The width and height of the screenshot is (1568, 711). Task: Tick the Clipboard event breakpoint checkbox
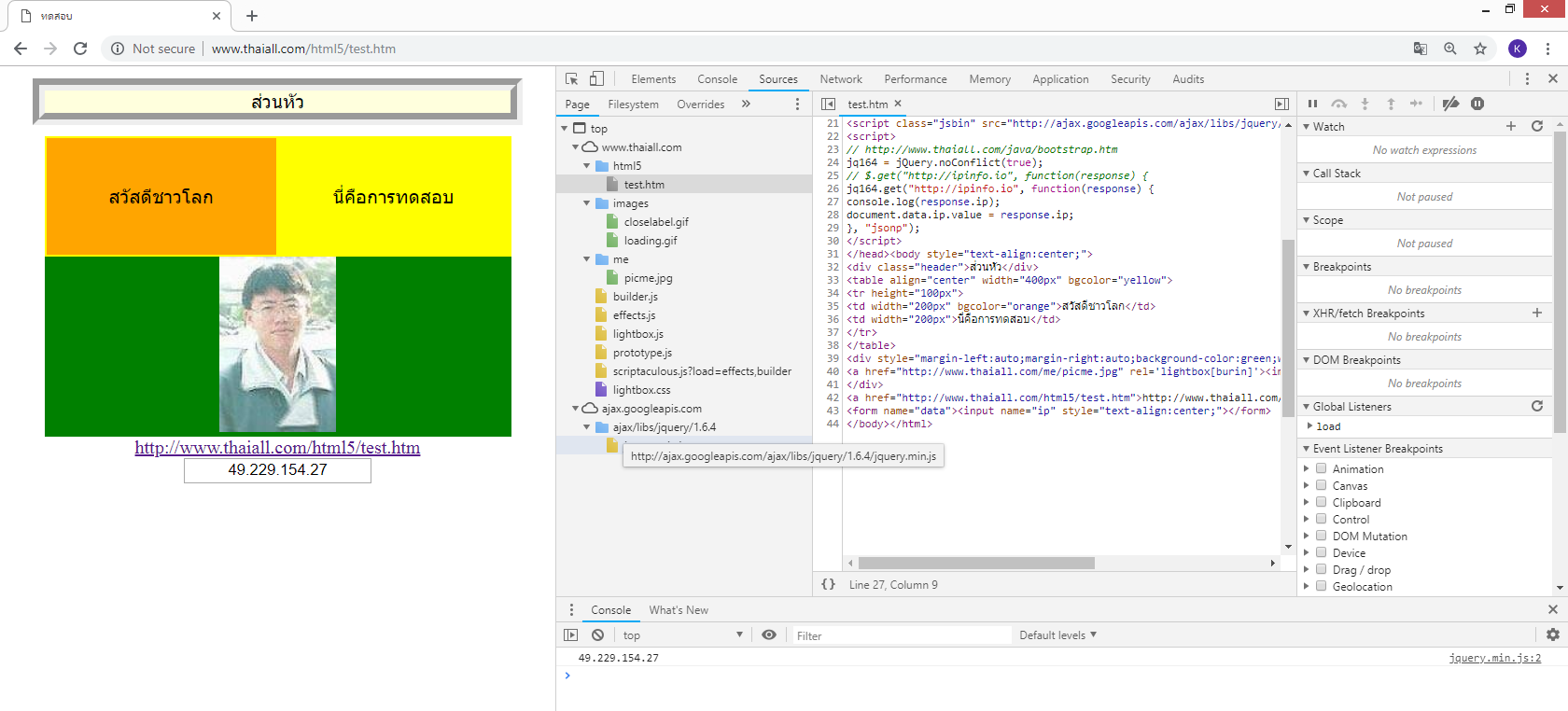point(1321,502)
